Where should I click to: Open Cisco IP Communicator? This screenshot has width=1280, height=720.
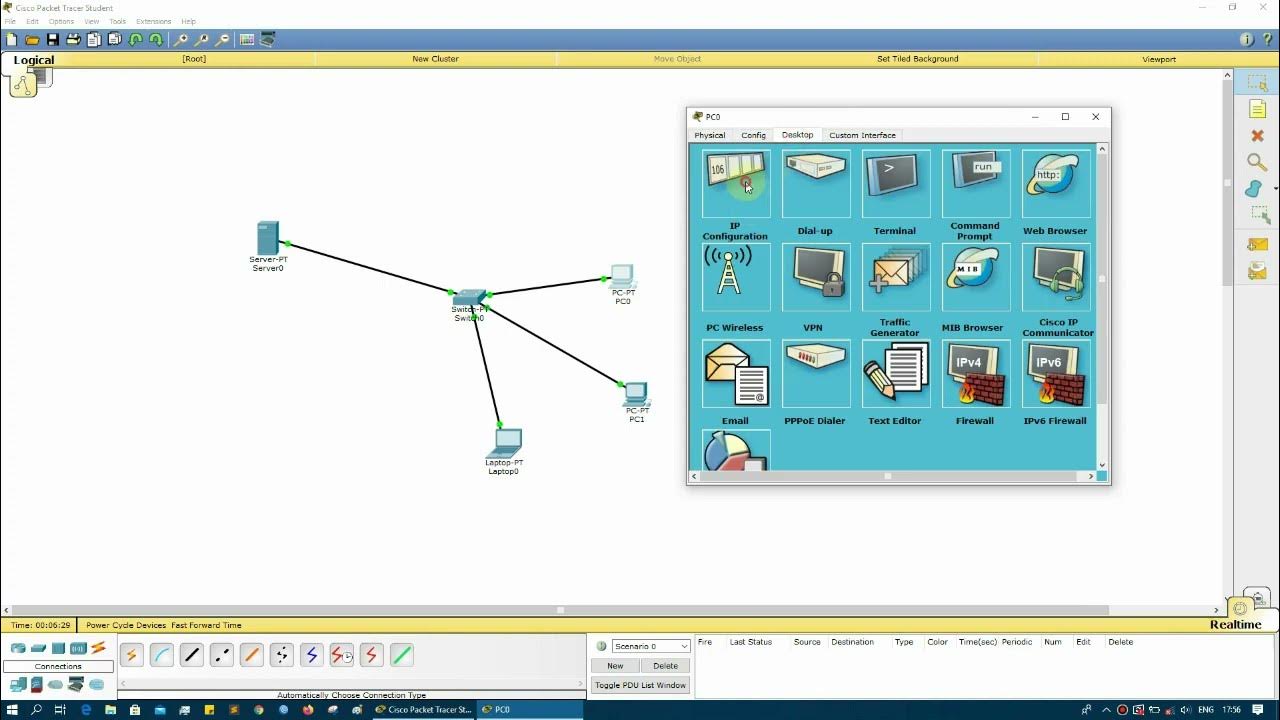point(1056,278)
